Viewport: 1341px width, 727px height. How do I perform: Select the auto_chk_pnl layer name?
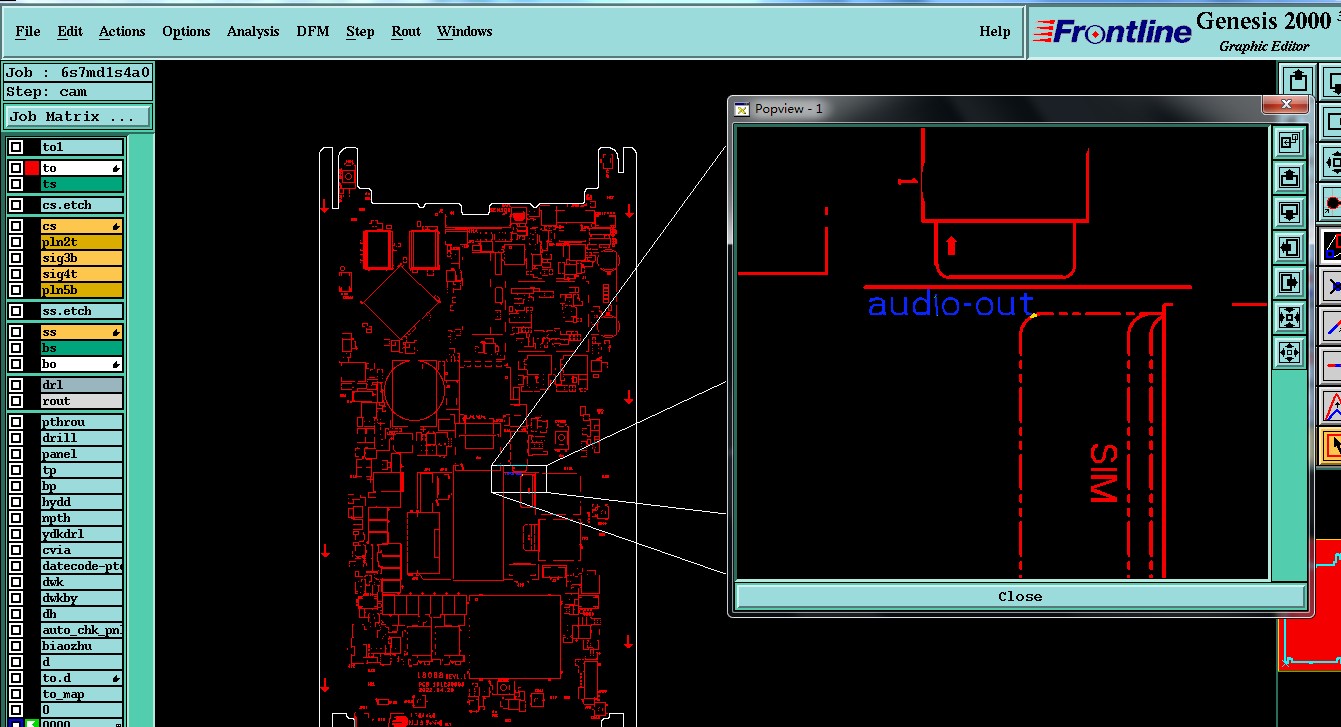click(82, 630)
